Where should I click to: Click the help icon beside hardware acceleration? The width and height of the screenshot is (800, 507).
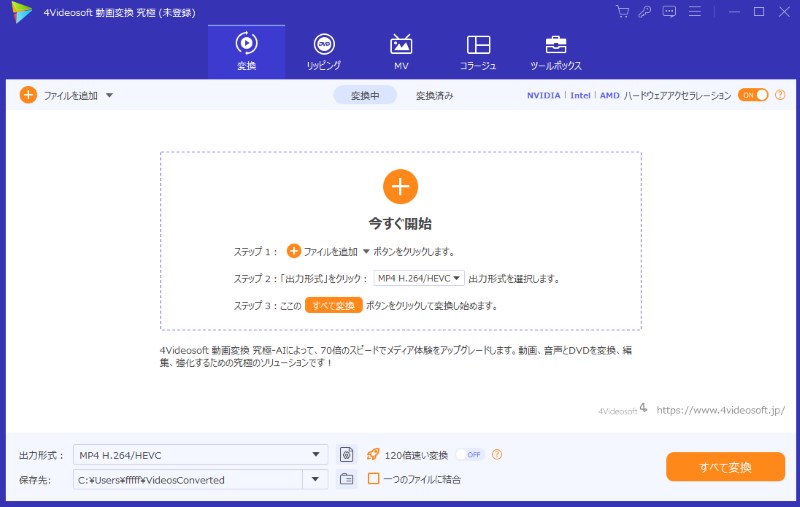click(x=780, y=95)
